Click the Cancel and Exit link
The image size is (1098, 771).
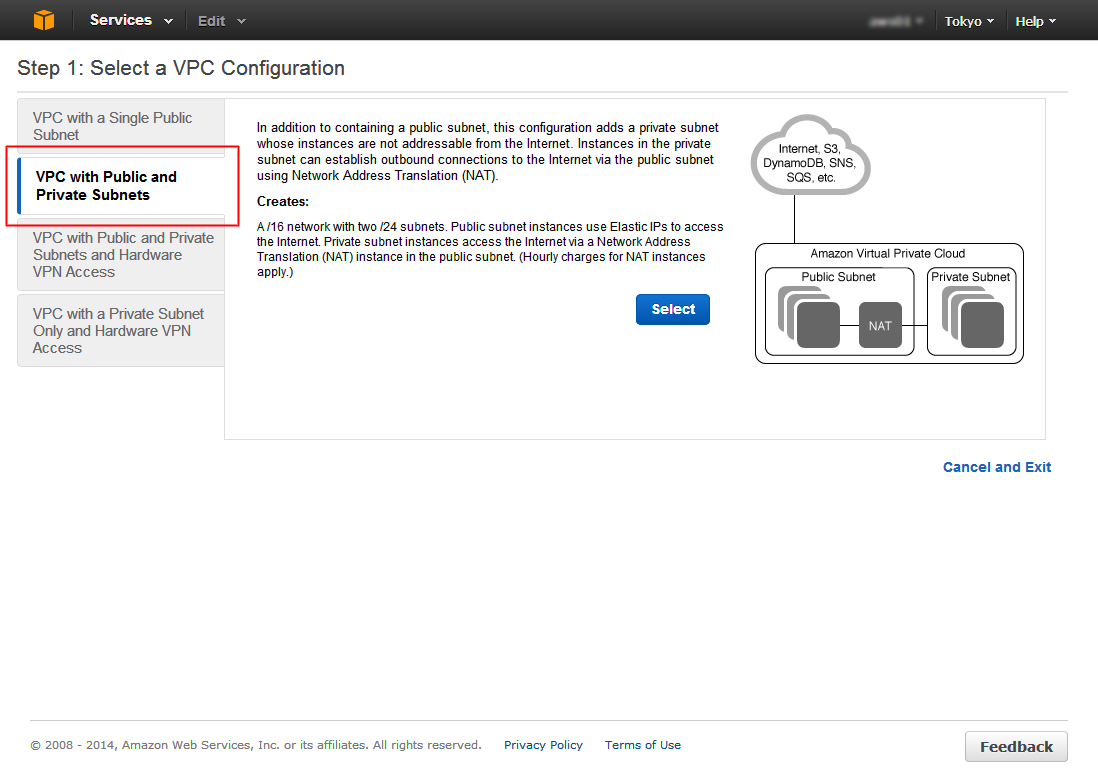coord(996,467)
